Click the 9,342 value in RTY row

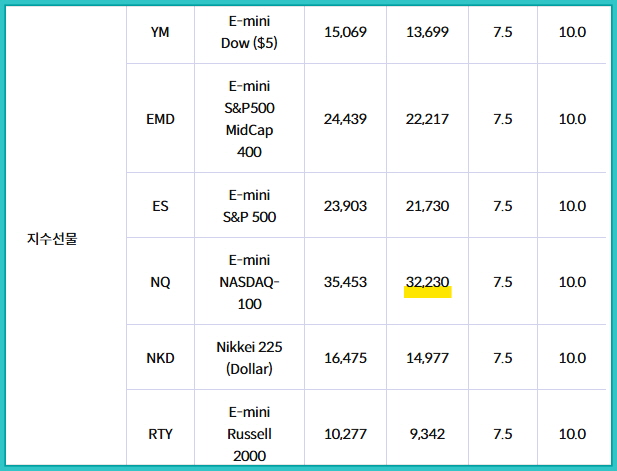(427, 434)
